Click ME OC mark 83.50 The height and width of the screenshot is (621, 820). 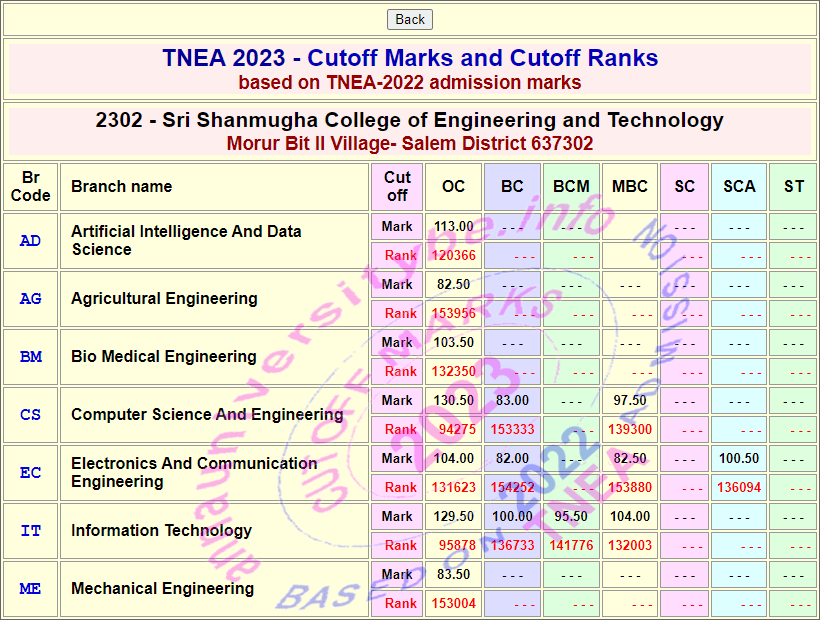tap(453, 574)
